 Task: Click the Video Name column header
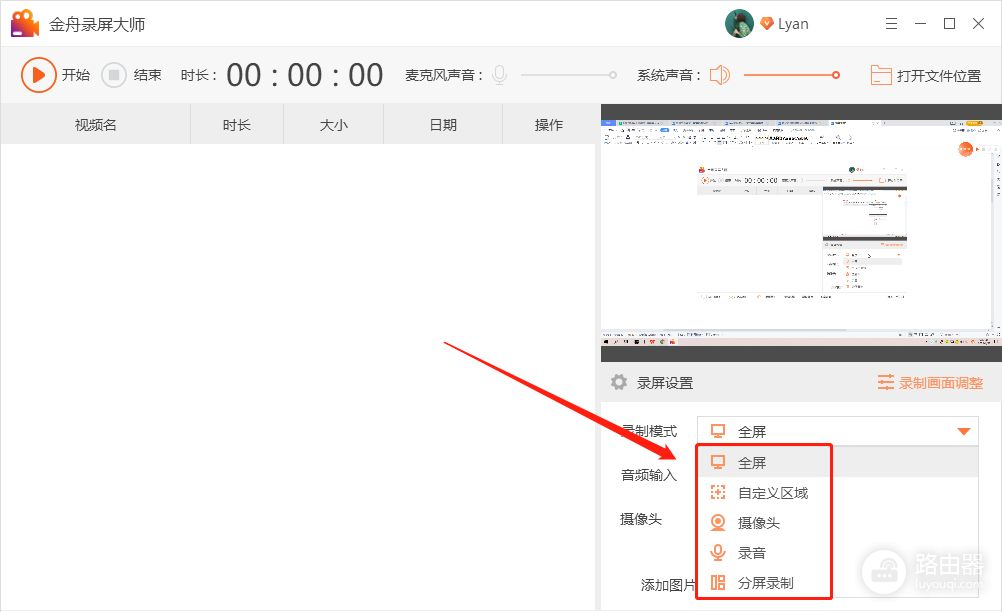click(96, 125)
